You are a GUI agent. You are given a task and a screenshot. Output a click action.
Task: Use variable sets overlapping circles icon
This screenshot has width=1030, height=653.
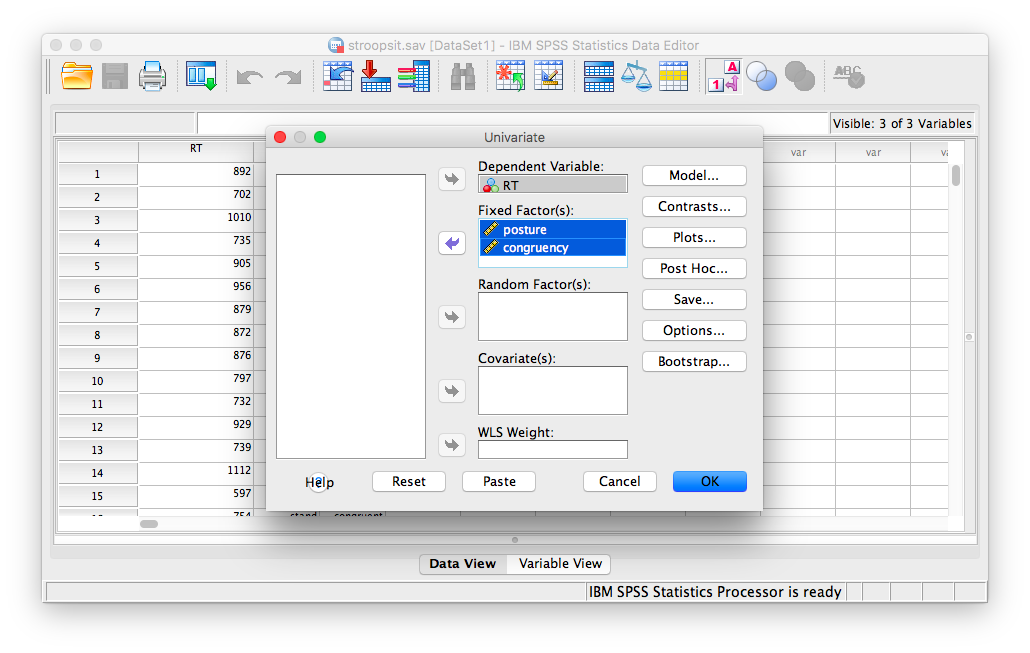coord(761,76)
